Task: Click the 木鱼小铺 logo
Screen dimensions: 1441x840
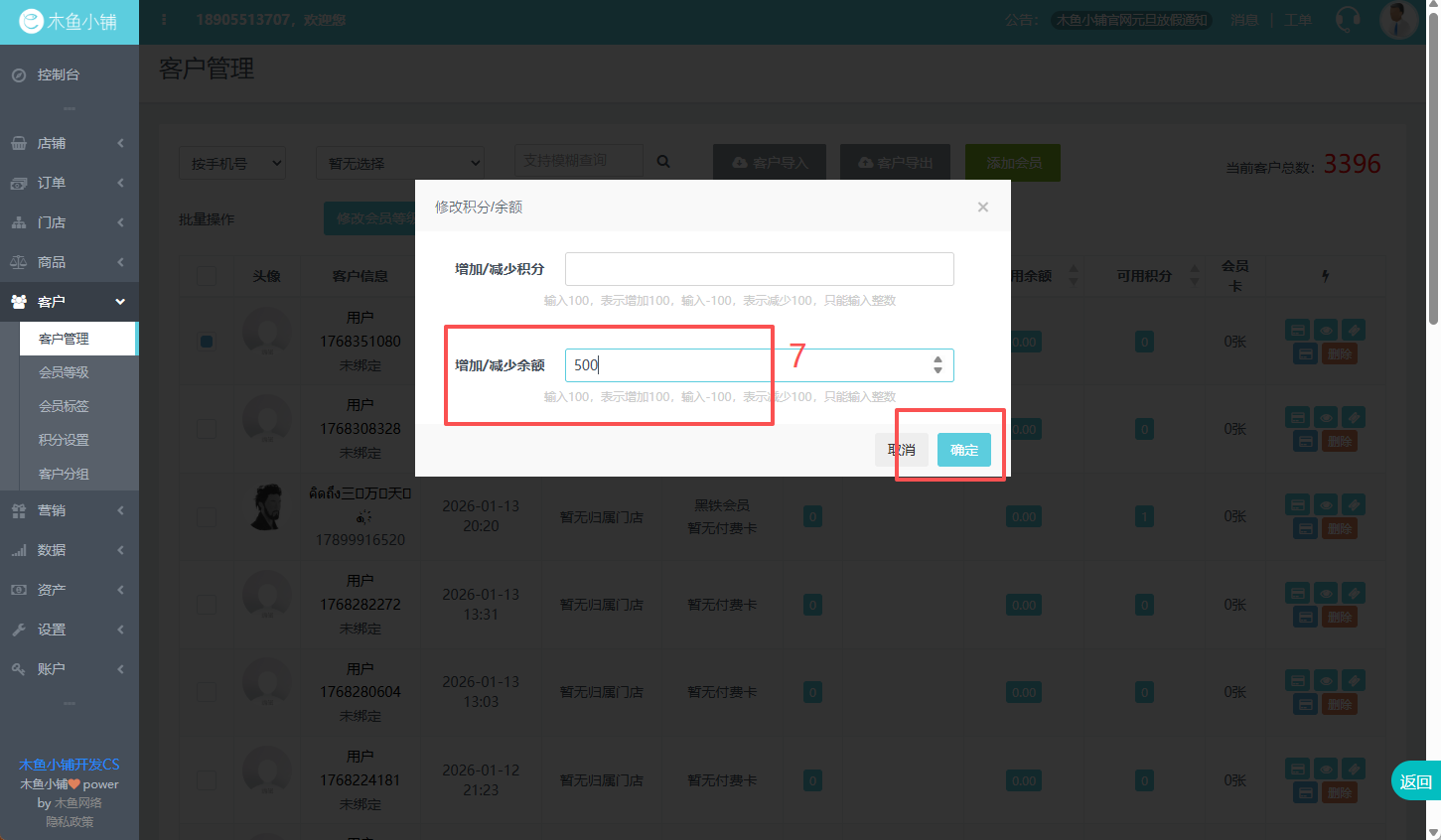Action: (x=70, y=22)
